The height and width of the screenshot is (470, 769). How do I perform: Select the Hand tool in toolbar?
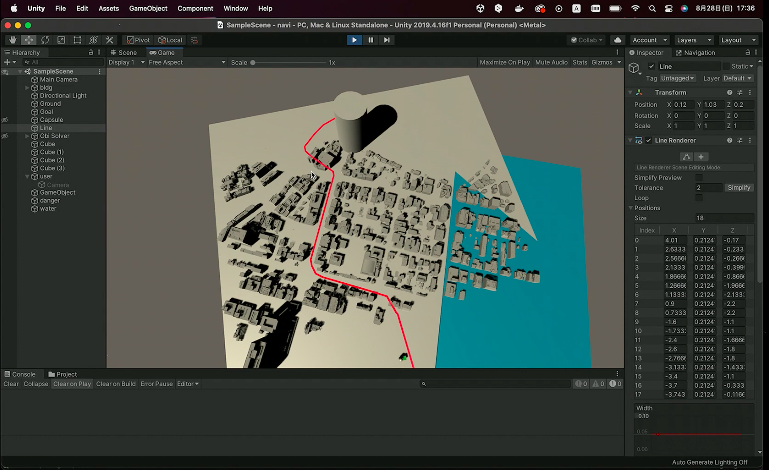12,40
